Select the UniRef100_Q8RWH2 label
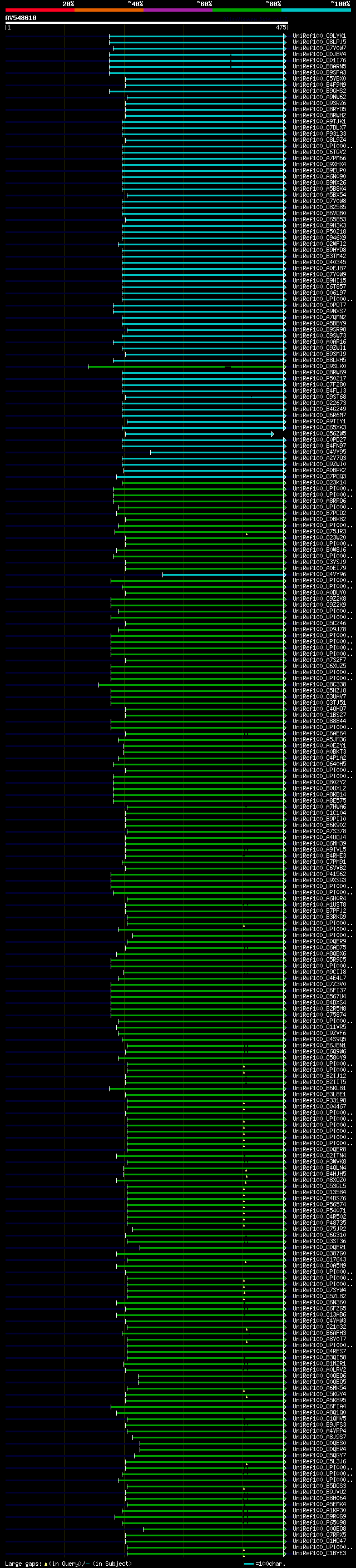 pyautogui.click(x=319, y=116)
